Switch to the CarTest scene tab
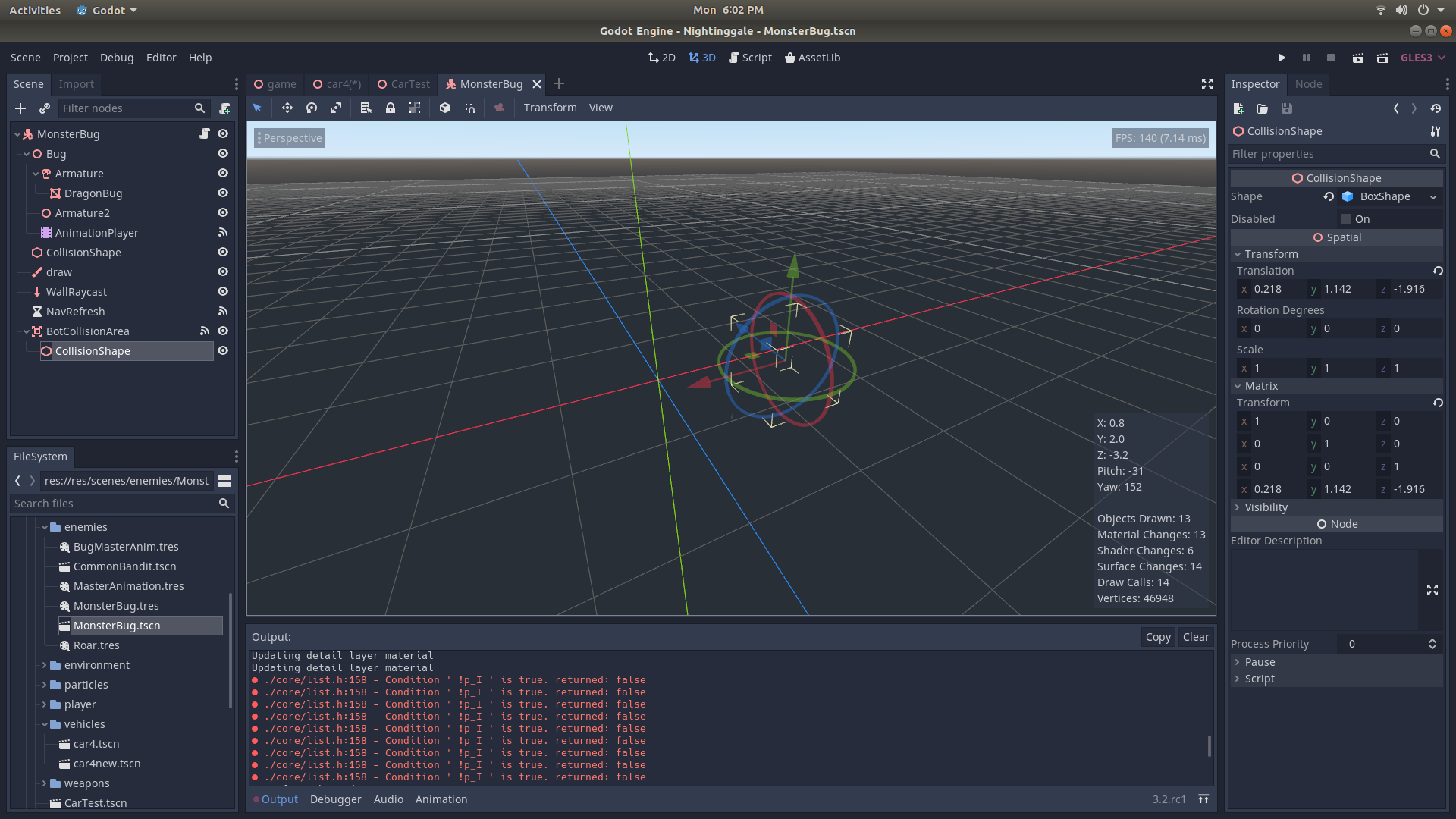The width and height of the screenshot is (1456, 819). 409,84
